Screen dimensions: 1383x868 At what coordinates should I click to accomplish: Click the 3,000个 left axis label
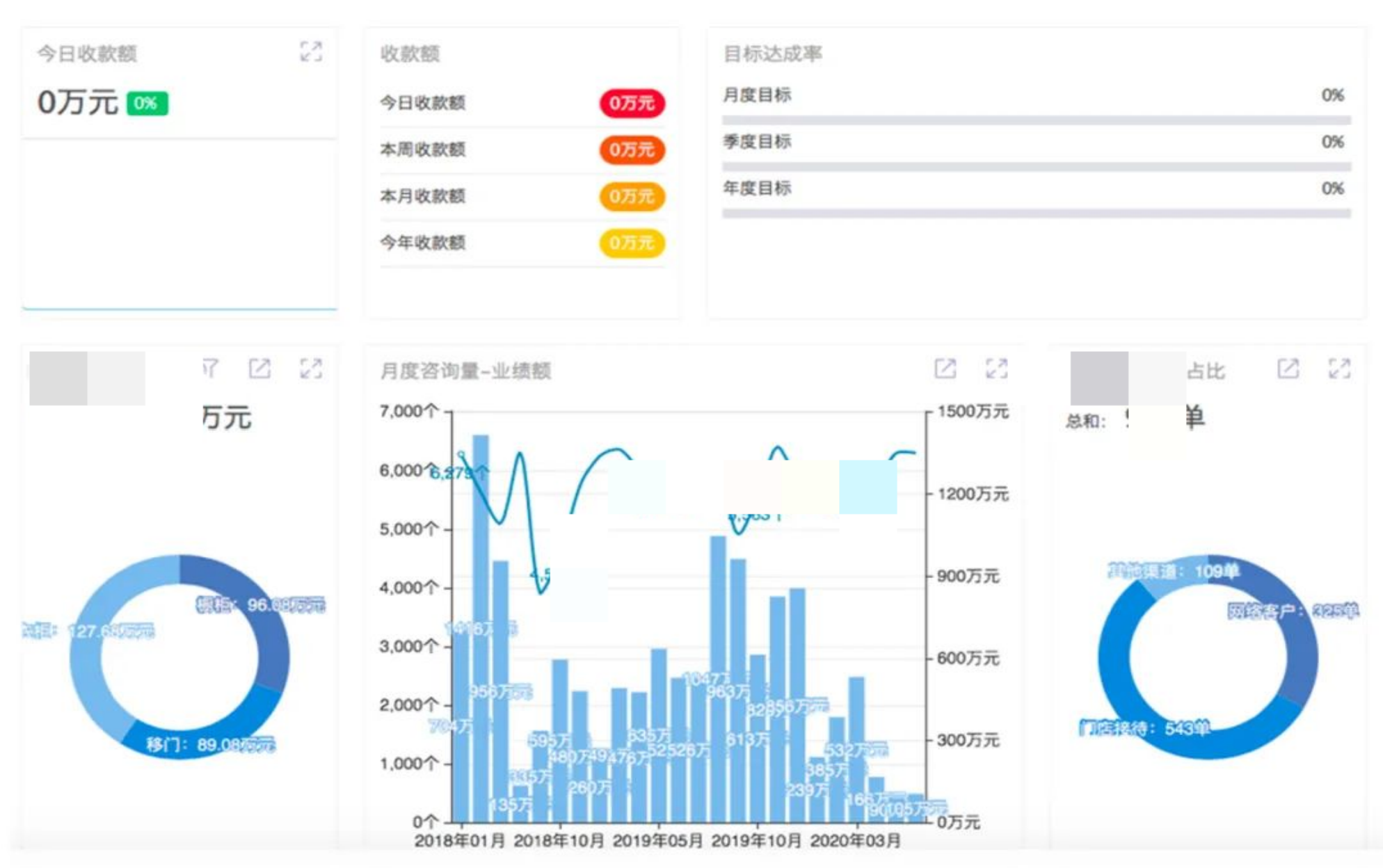pyautogui.click(x=409, y=646)
